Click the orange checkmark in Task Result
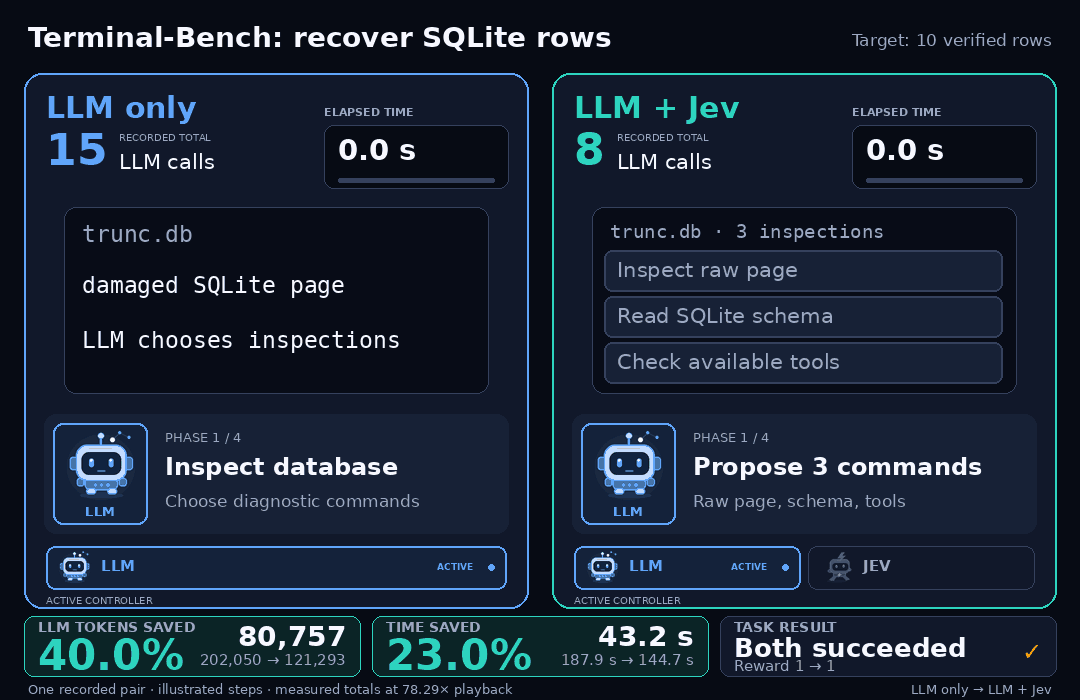This screenshot has height=700, width=1080. point(1031,651)
